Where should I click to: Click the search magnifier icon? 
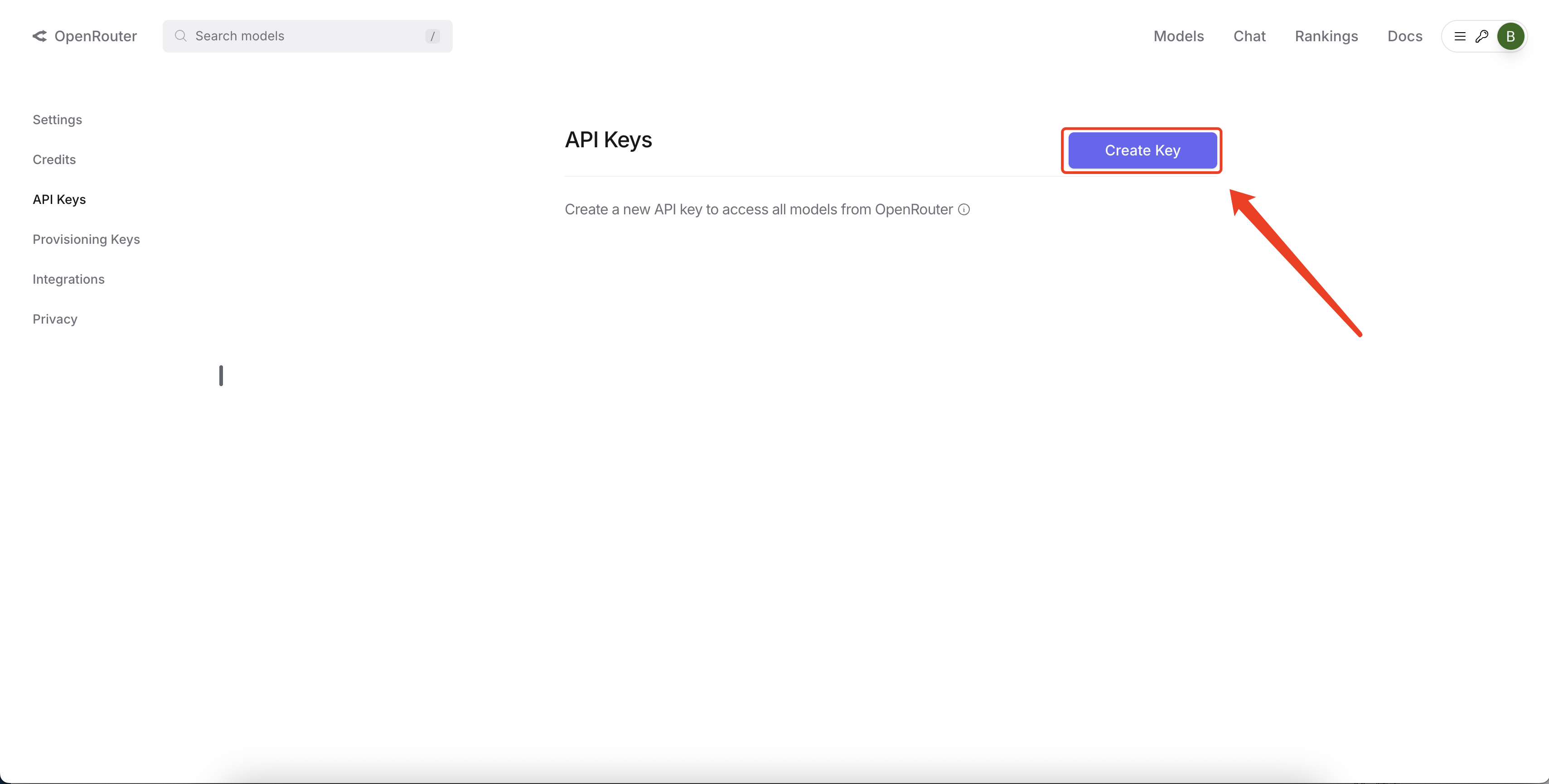click(x=180, y=36)
